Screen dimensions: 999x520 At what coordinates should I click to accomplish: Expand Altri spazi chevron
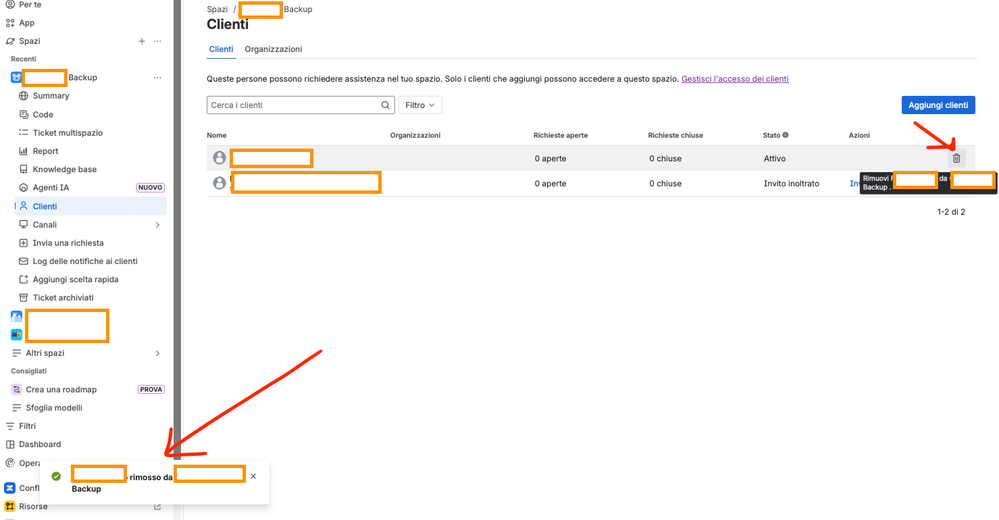(157, 353)
